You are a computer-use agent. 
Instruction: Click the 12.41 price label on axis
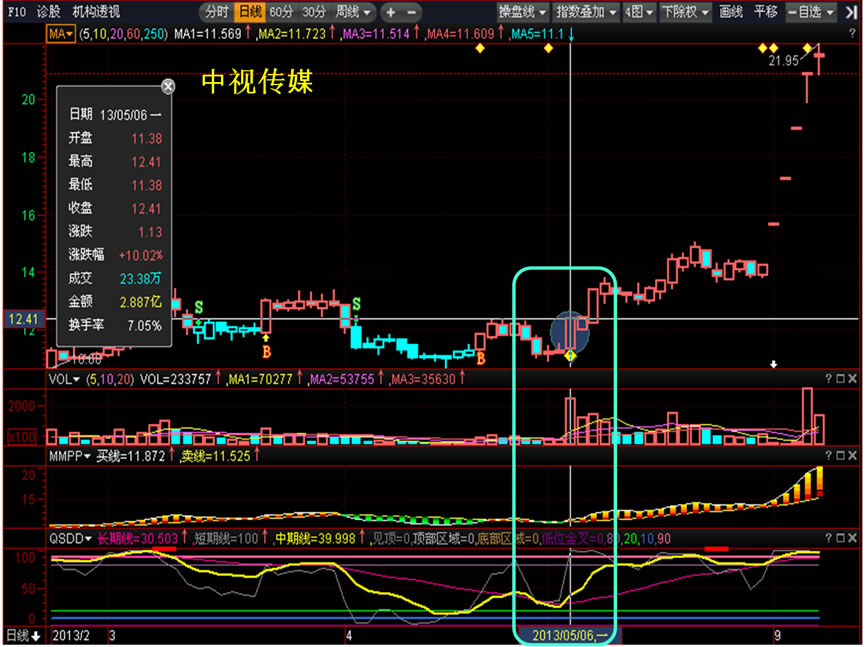tap(24, 319)
